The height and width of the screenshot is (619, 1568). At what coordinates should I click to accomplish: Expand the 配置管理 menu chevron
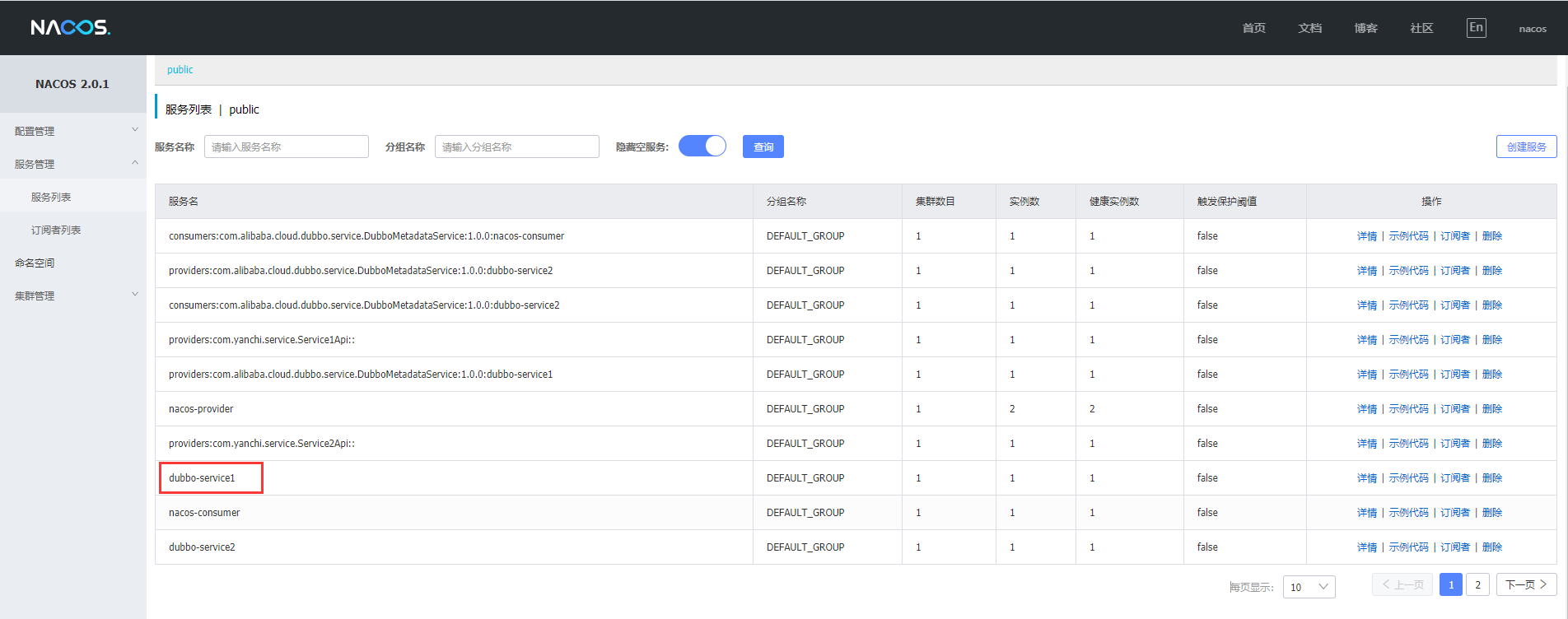(x=135, y=130)
